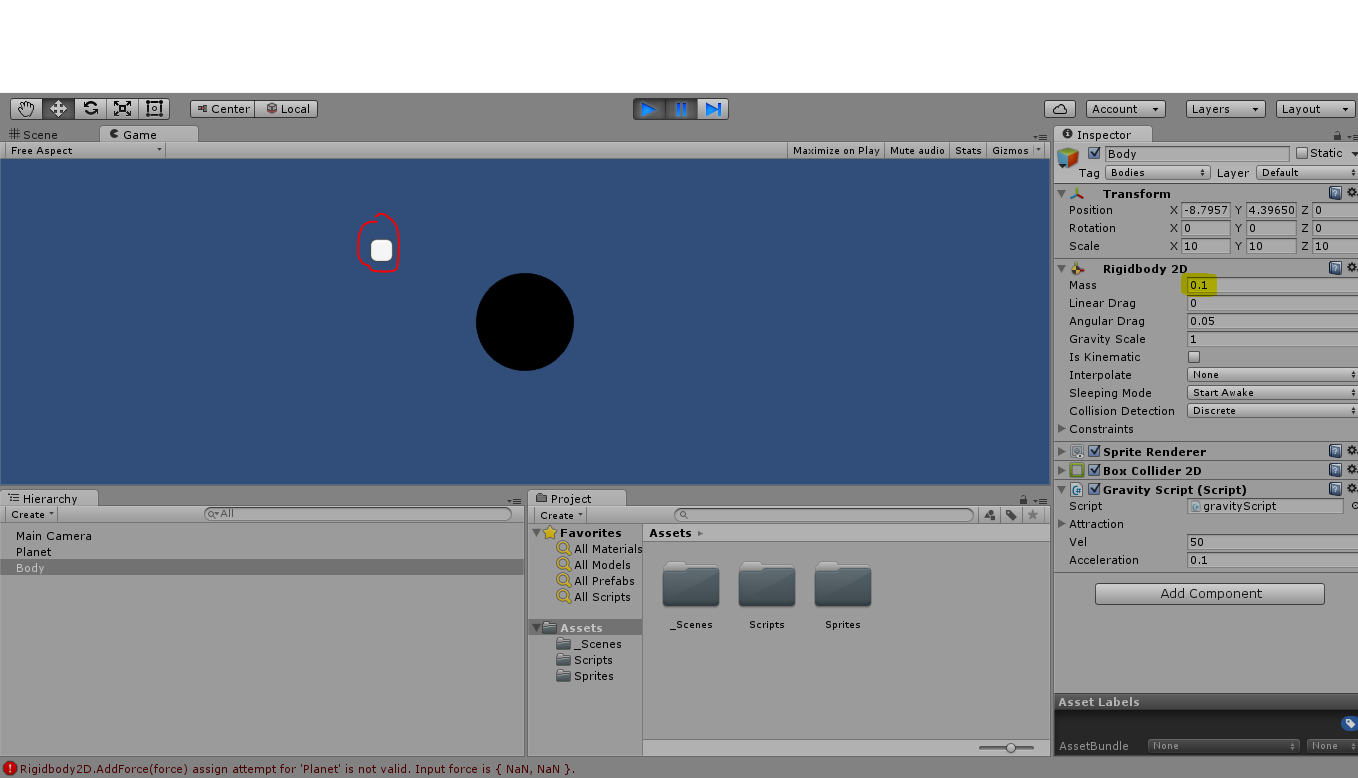Switch to the Scene tab

pos(34,134)
